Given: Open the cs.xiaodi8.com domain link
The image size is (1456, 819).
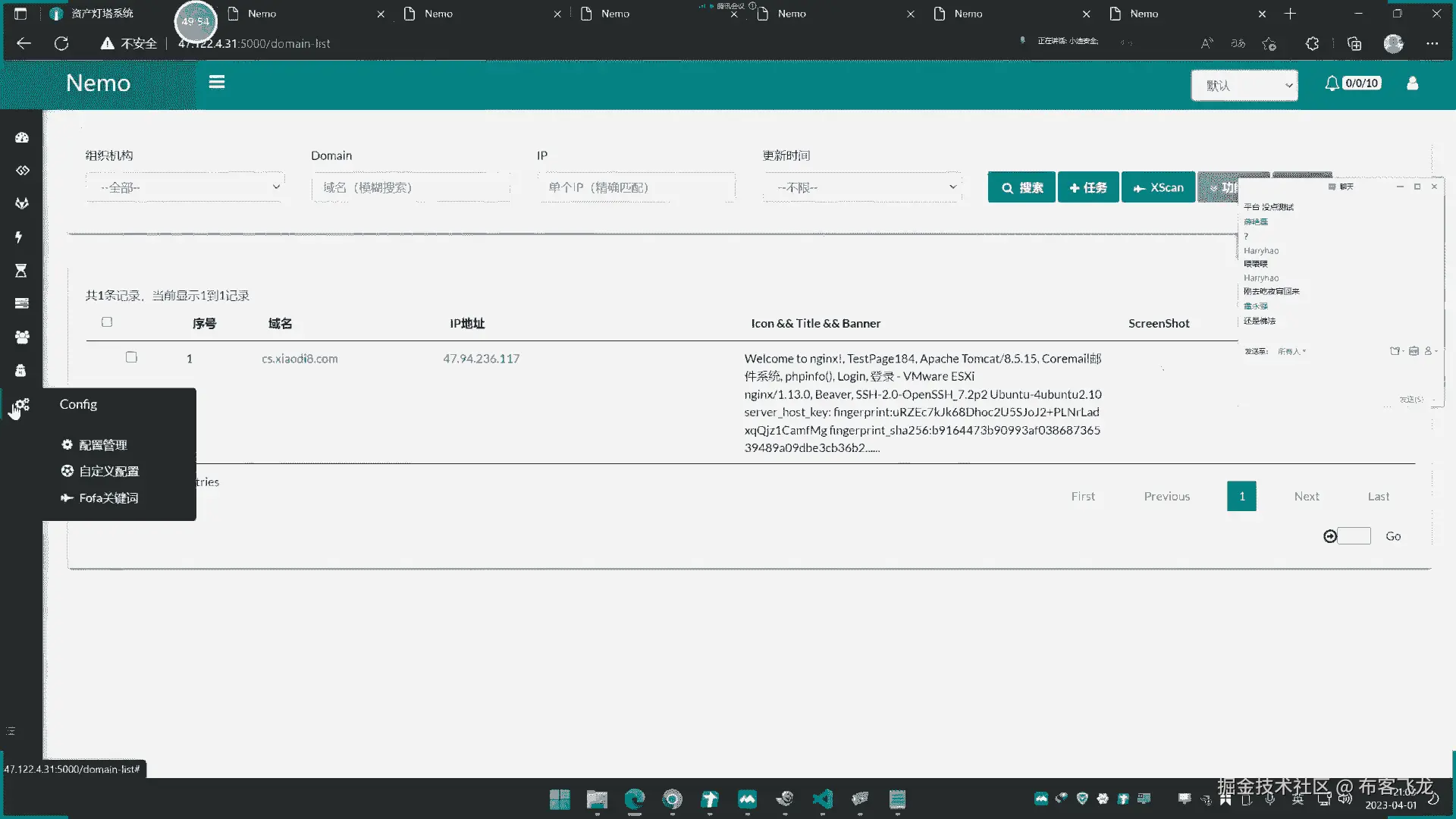Looking at the screenshot, I should [300, 359].
